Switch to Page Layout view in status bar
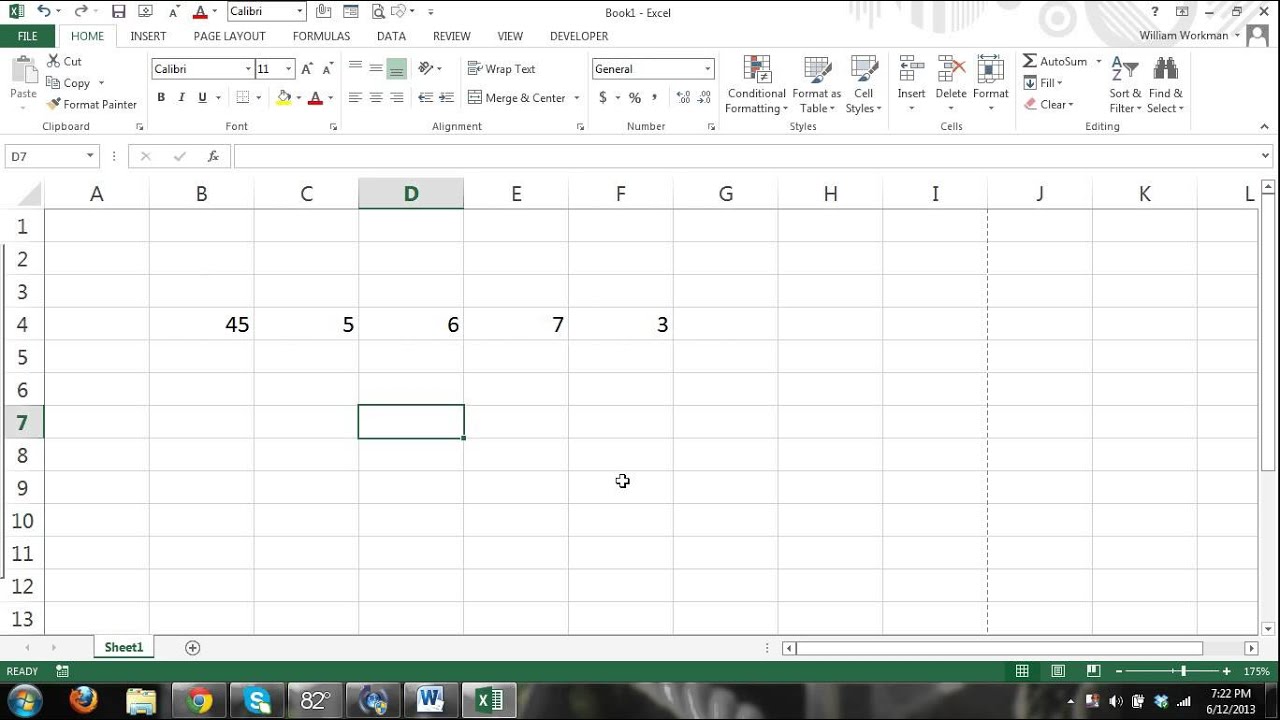The height and width of the screenshot is (720, 1280). pos(1058,671)
